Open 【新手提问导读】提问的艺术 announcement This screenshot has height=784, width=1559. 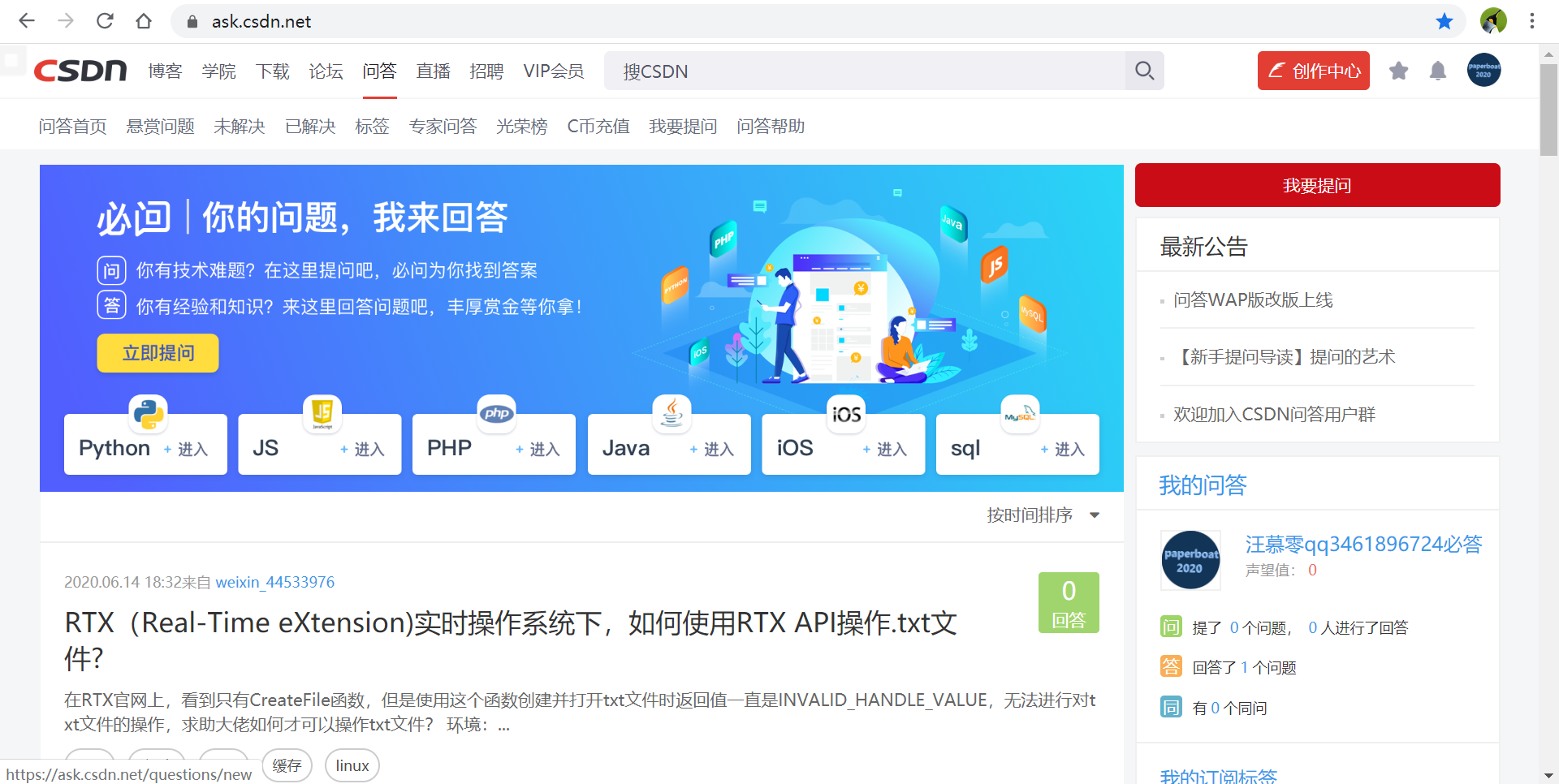(1284, 357)
